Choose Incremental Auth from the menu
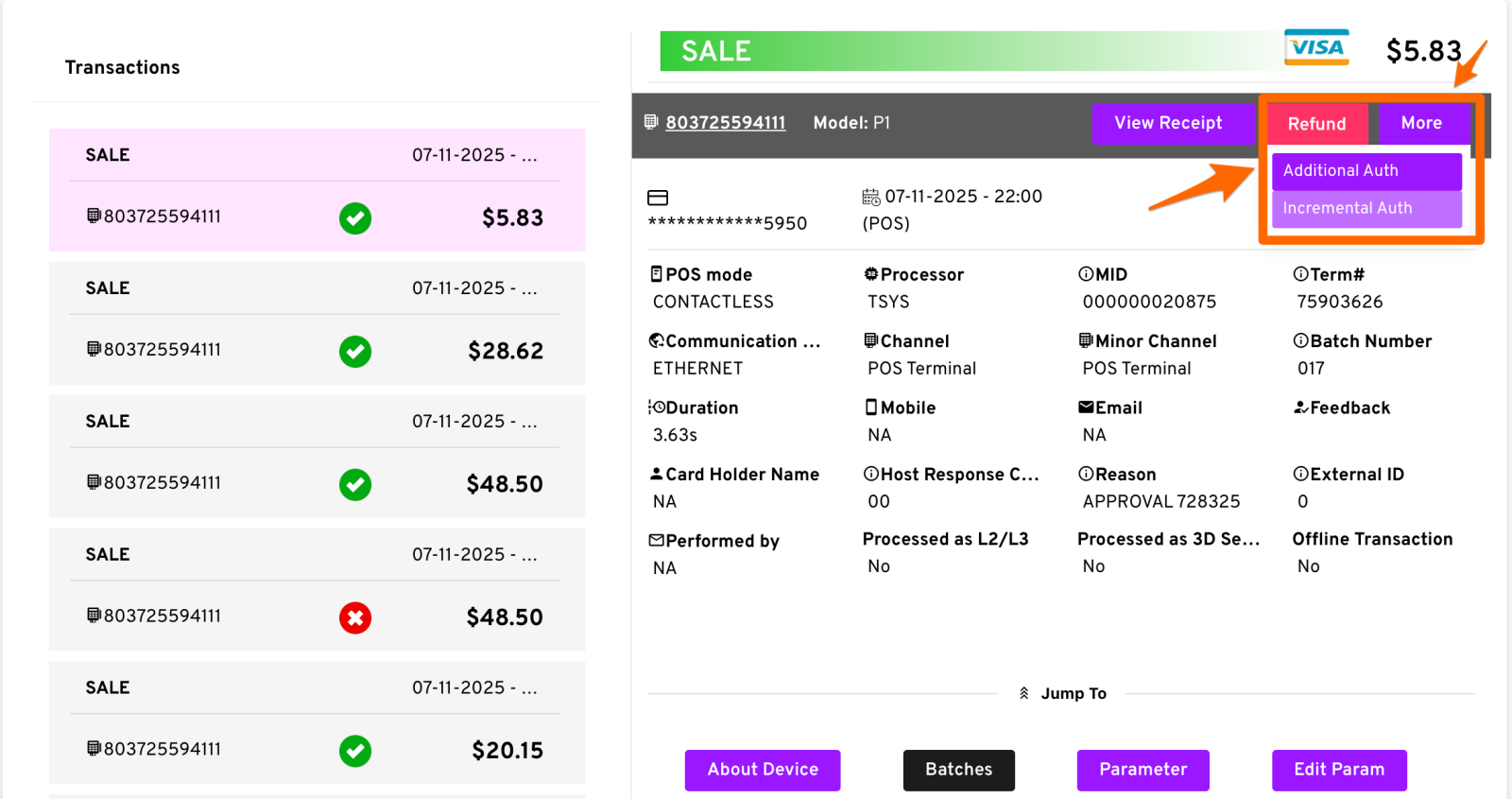 (x=1366, y=209)
